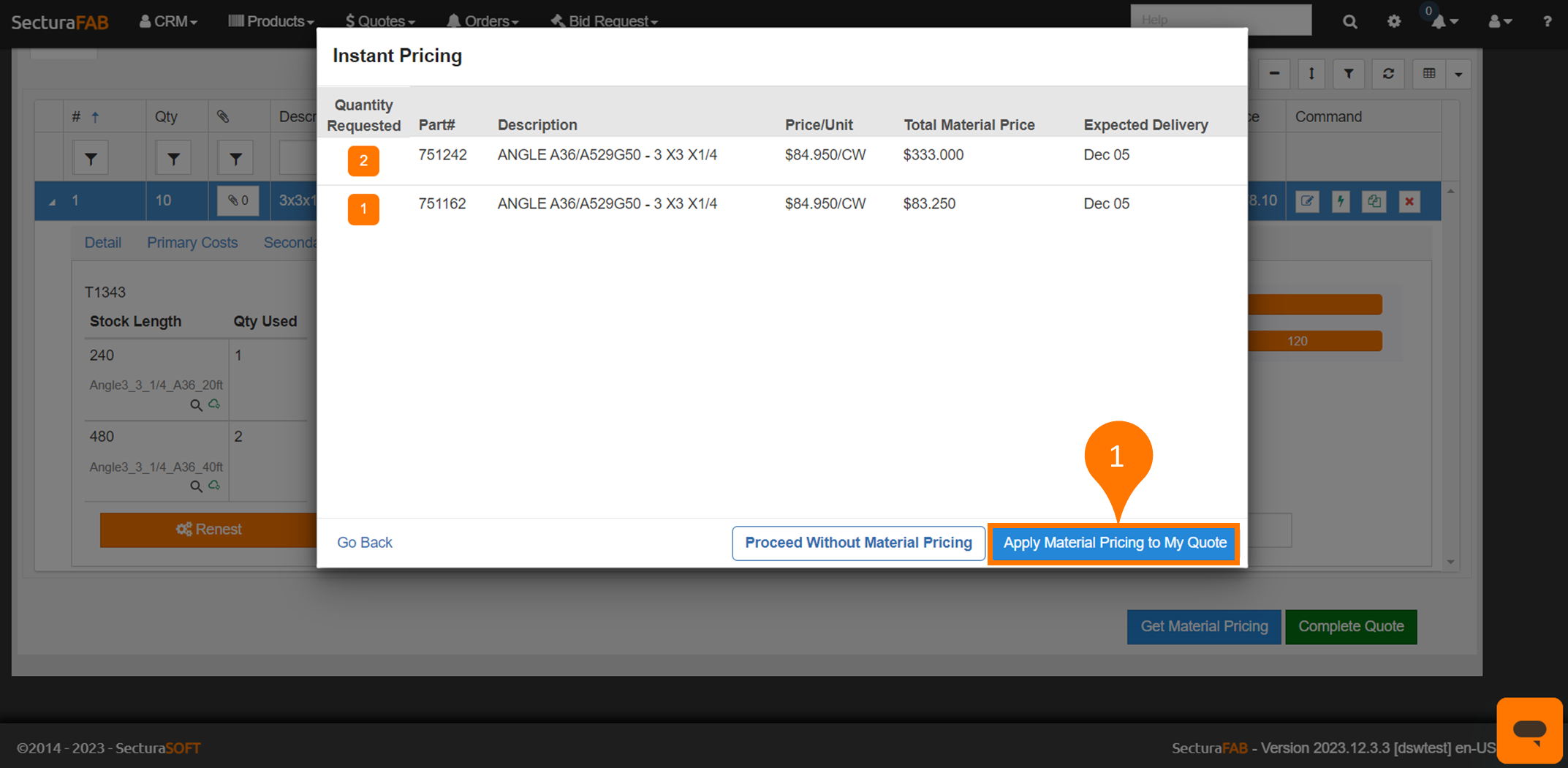
Task: Click the search magnifier in top bar
Action: tap(1349, 21)
